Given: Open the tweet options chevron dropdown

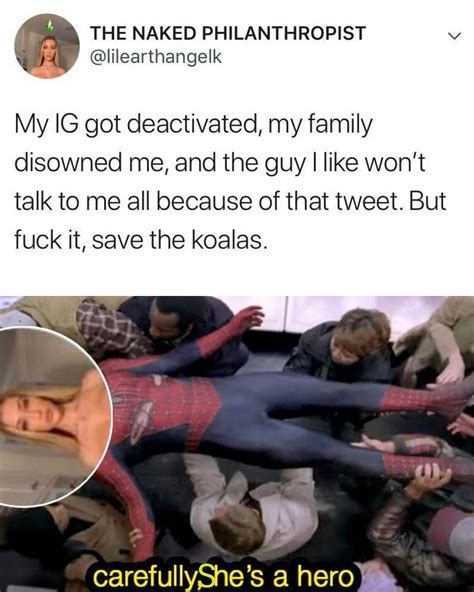Looking at the screenshot, I should click(454, 36).
